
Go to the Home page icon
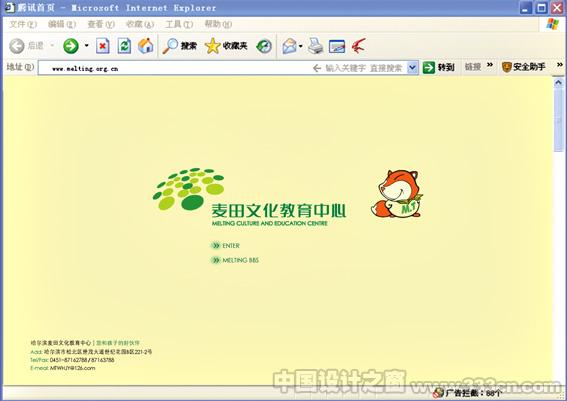[x=145, y=46]
